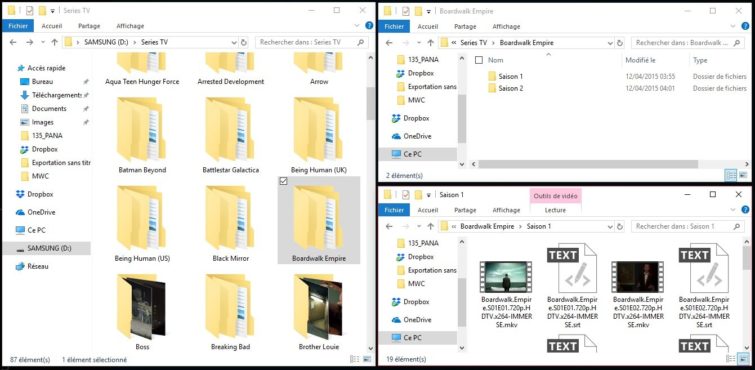This screenshot has height=370, width=755.
Task: Expand address bar history in Series TV window
Action: (234, 42)
